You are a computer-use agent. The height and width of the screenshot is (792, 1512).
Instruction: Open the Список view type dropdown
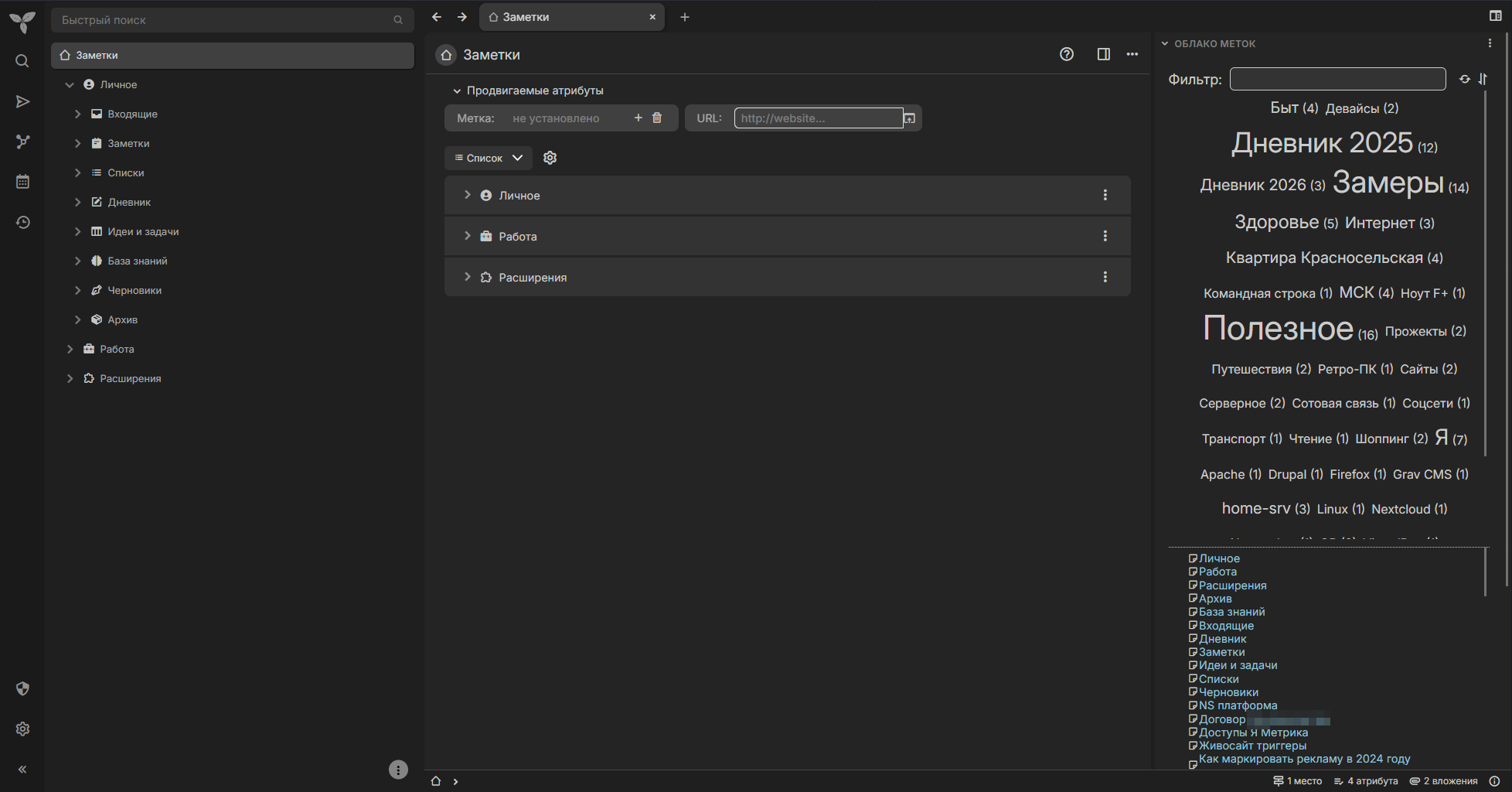click(x=488, y=158)
